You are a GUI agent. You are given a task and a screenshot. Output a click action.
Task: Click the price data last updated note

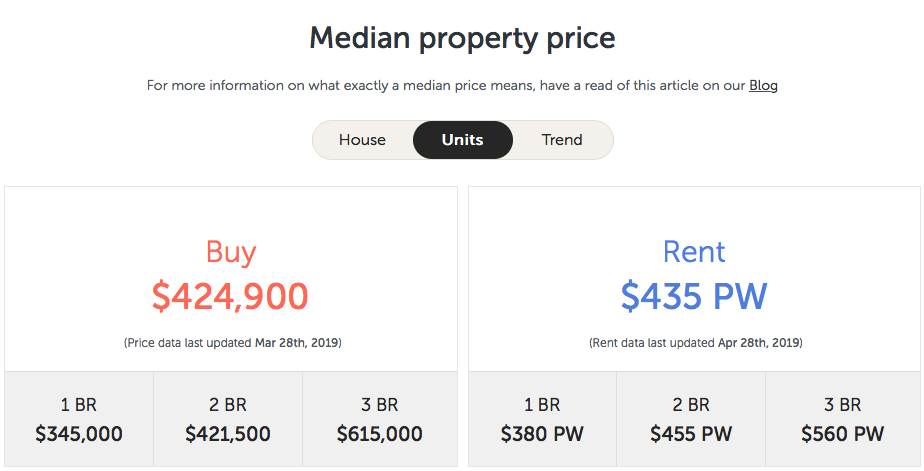coord(233,342)
